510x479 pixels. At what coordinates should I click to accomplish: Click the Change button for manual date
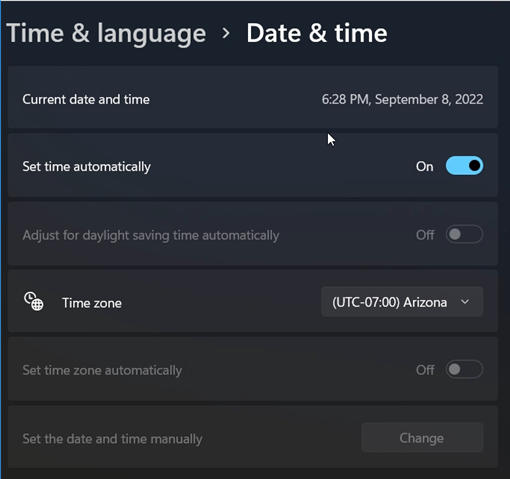422,438
